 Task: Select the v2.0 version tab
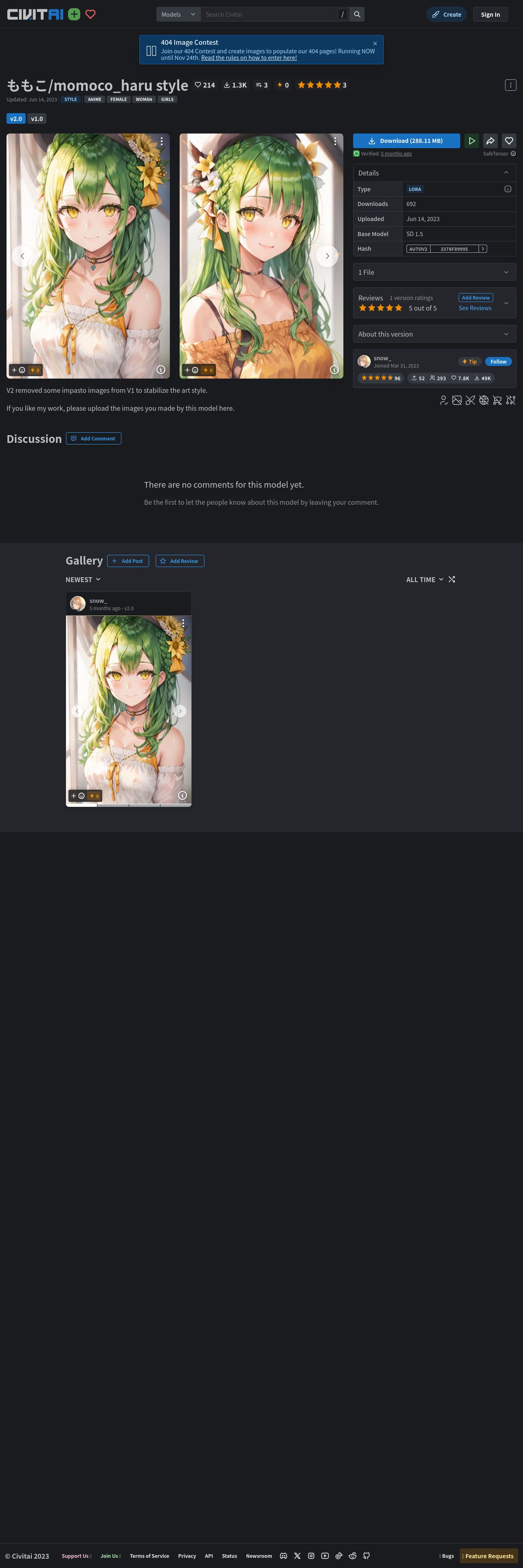16,119
